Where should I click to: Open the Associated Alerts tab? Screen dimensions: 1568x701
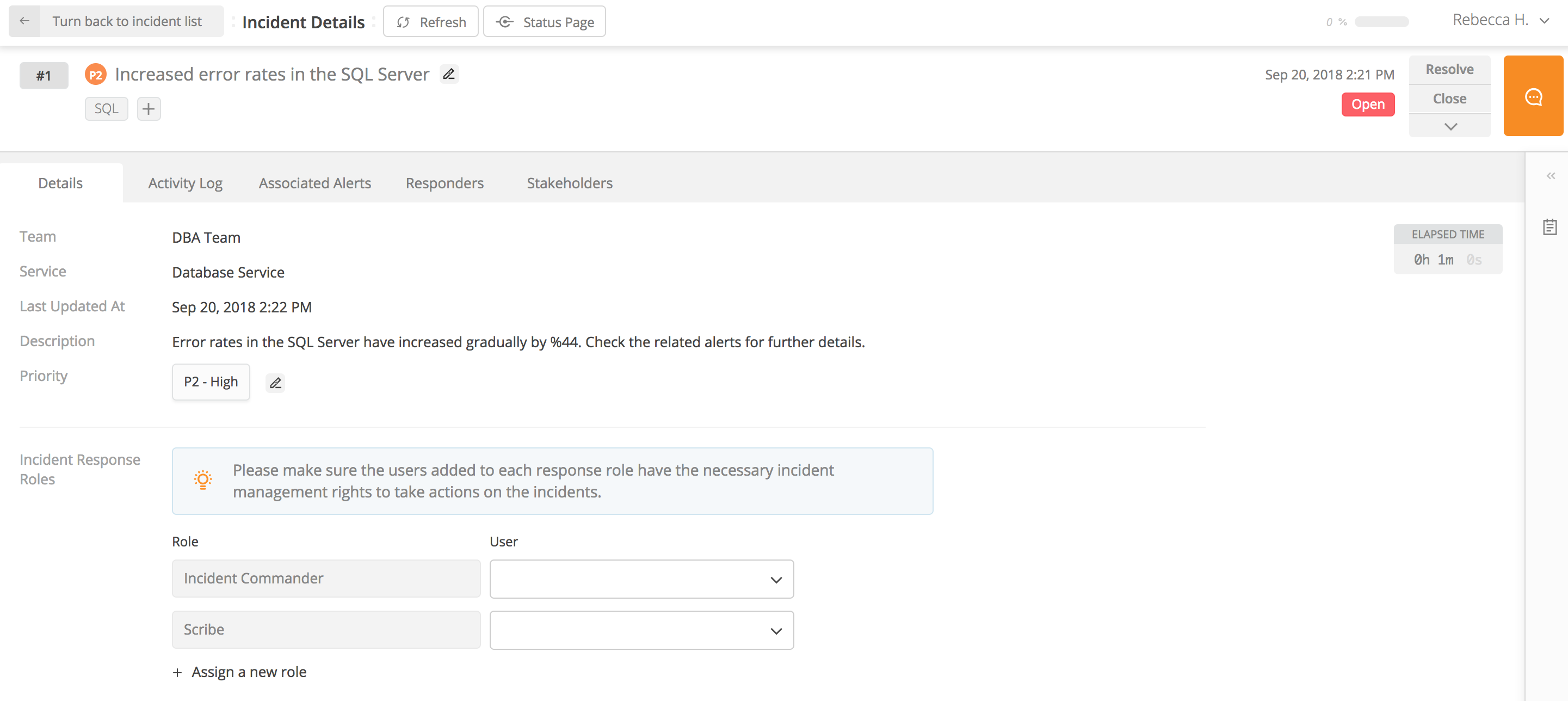(314, 183)
